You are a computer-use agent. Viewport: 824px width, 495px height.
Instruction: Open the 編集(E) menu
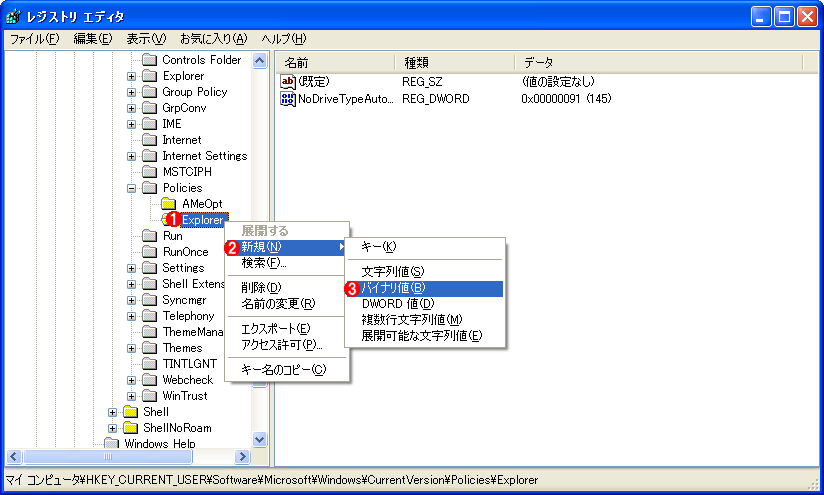(x=92, y=39)
